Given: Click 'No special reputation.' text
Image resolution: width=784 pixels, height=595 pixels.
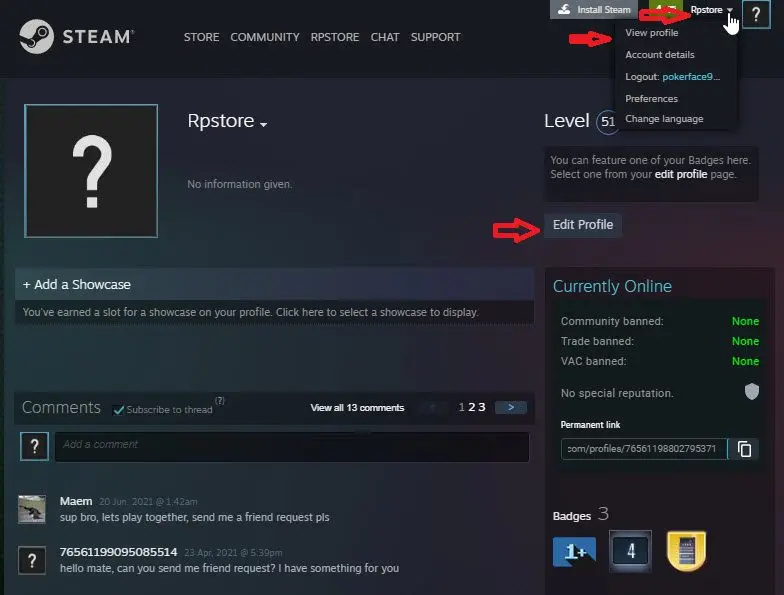Looking at the screenshot, I should pos(617,393).
